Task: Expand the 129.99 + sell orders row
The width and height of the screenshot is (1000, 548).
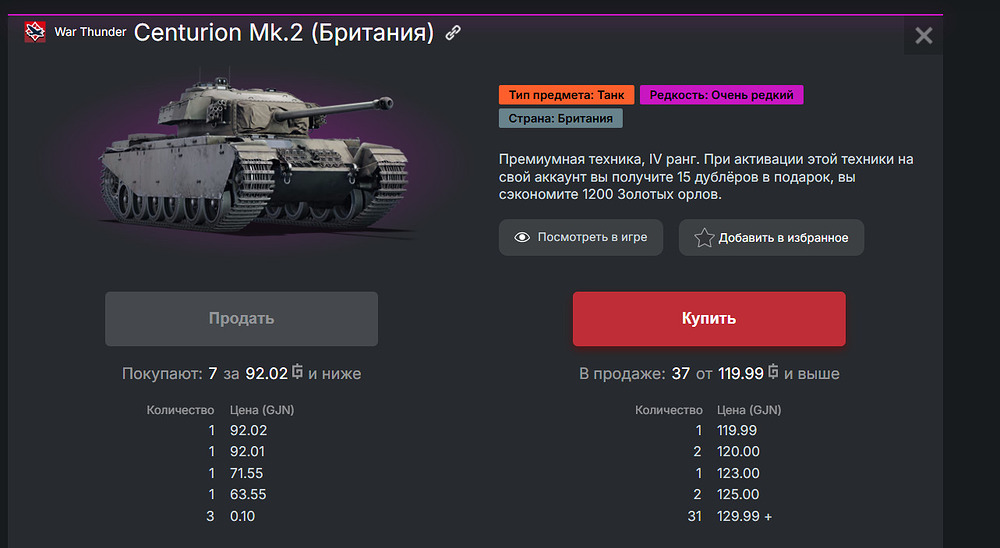Action: (x=708, y=516)
